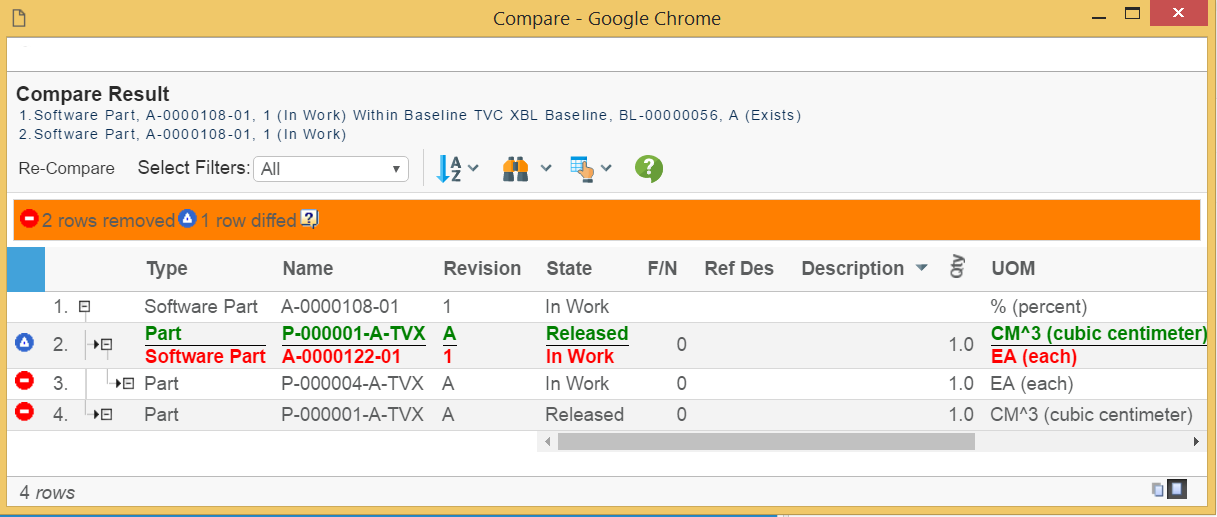Sort by the Name column header

pos(308,268)
